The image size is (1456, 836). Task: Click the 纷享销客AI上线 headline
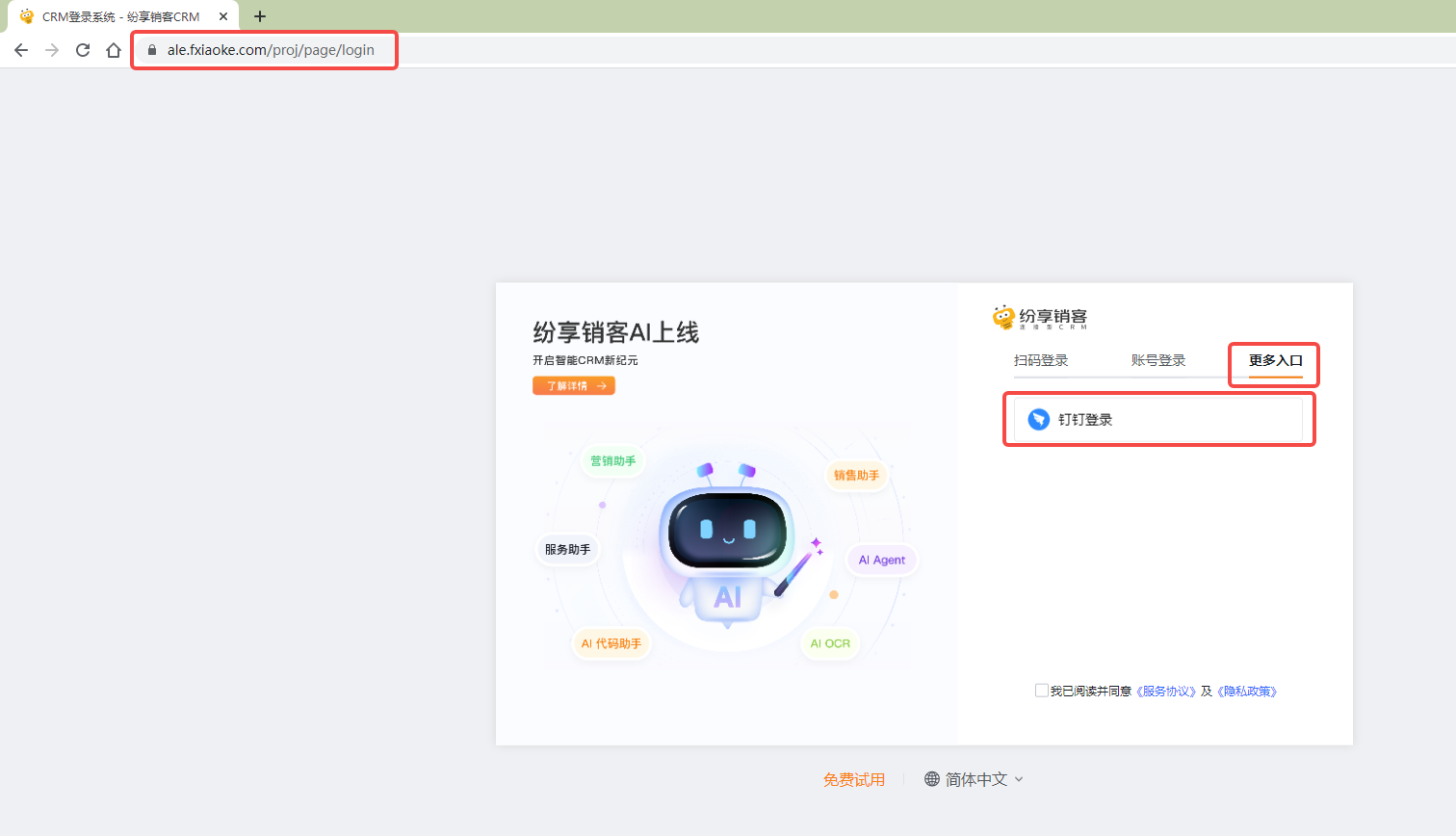[x=616, y=332]
